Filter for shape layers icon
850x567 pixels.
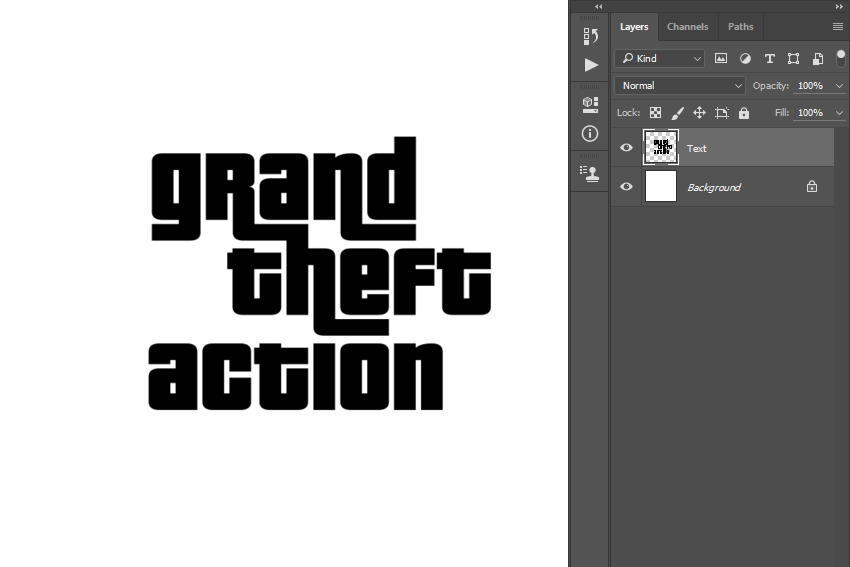794,59
